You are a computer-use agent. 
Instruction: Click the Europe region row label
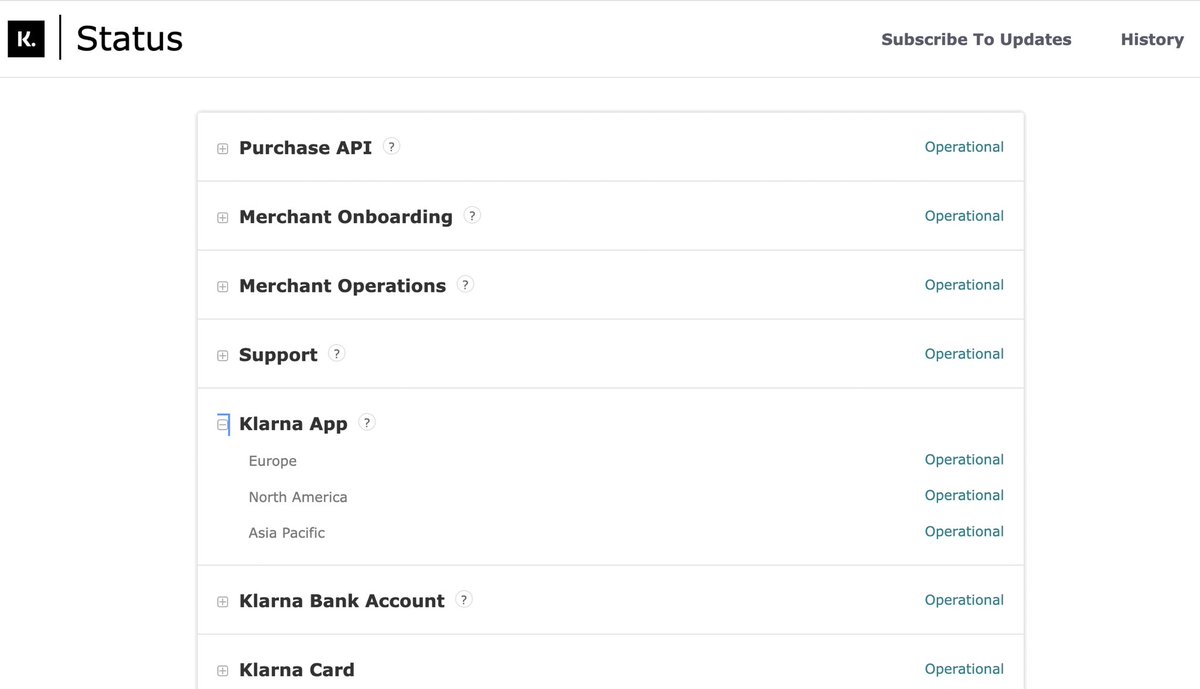[x=273, y=461]
